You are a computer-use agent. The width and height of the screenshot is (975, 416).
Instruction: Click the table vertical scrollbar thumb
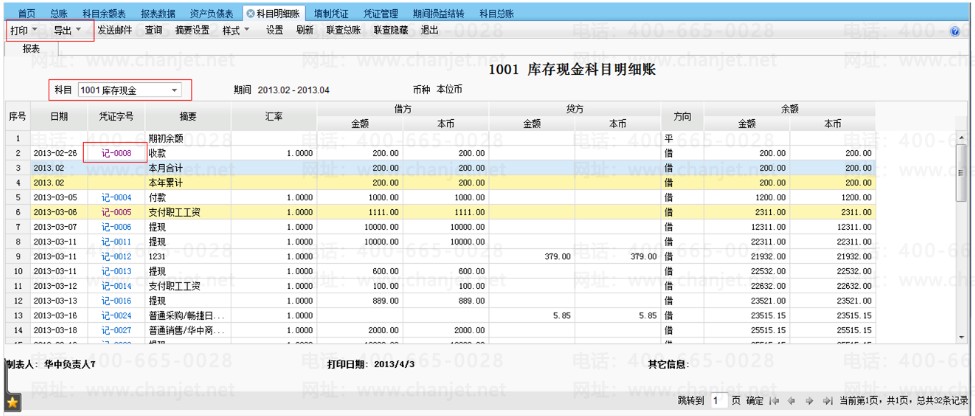pos(960,173)
